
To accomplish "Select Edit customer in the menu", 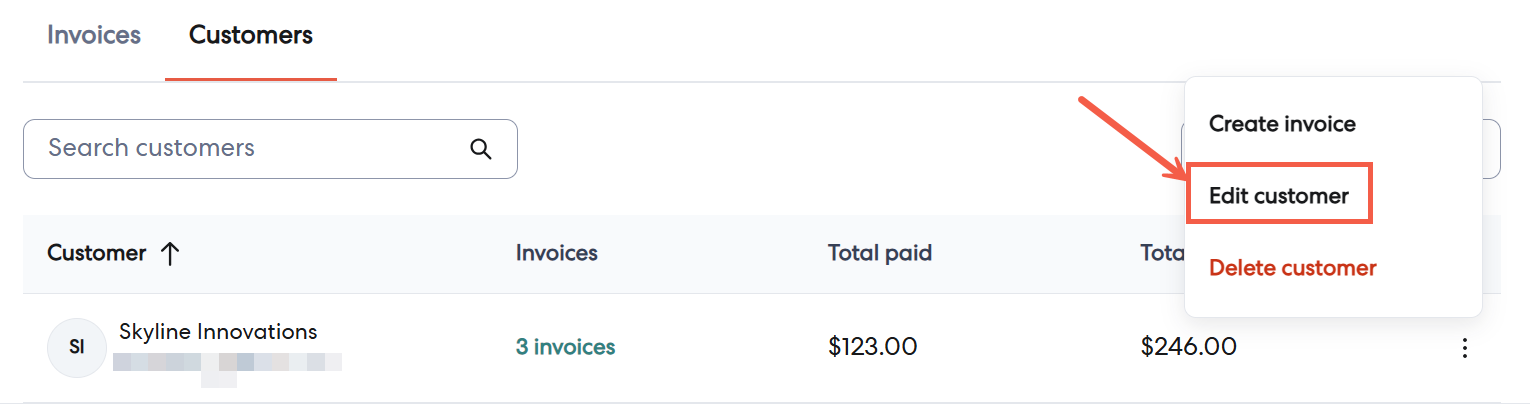I will (1279, 196).
